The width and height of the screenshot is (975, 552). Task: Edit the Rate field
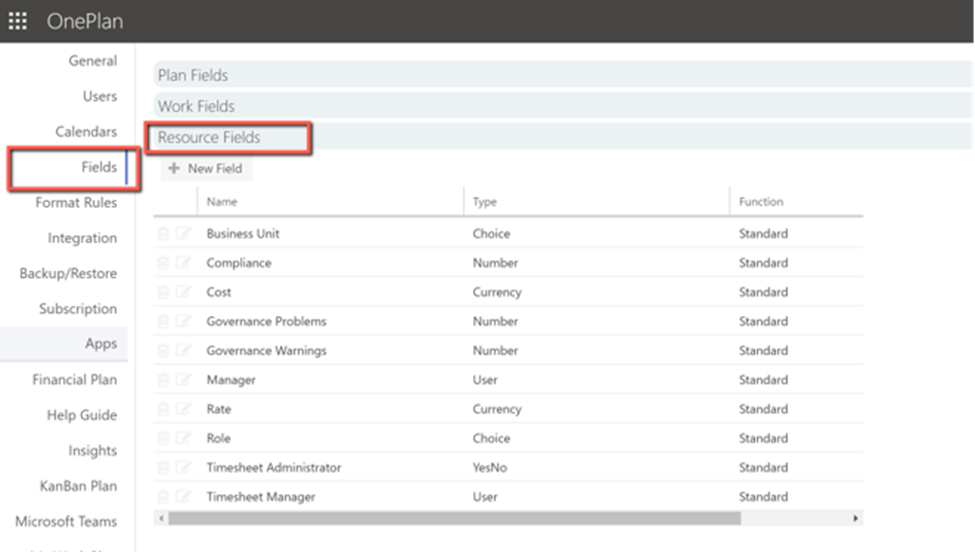click(183, 408)
